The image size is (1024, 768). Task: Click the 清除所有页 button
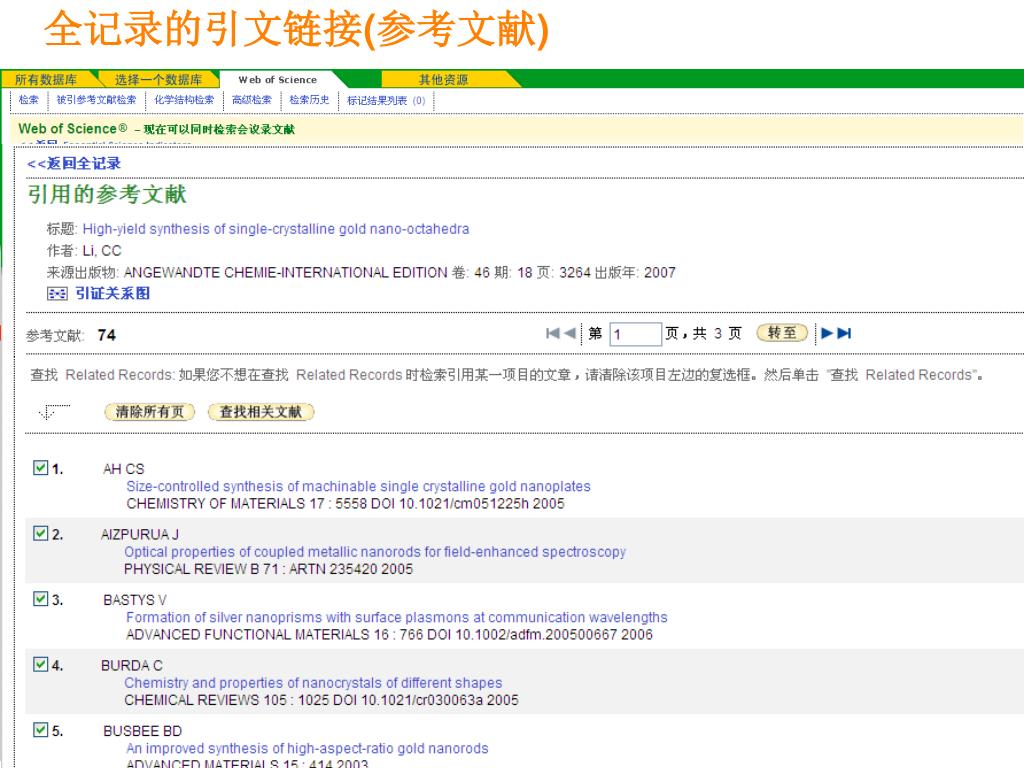coord(150,412)
